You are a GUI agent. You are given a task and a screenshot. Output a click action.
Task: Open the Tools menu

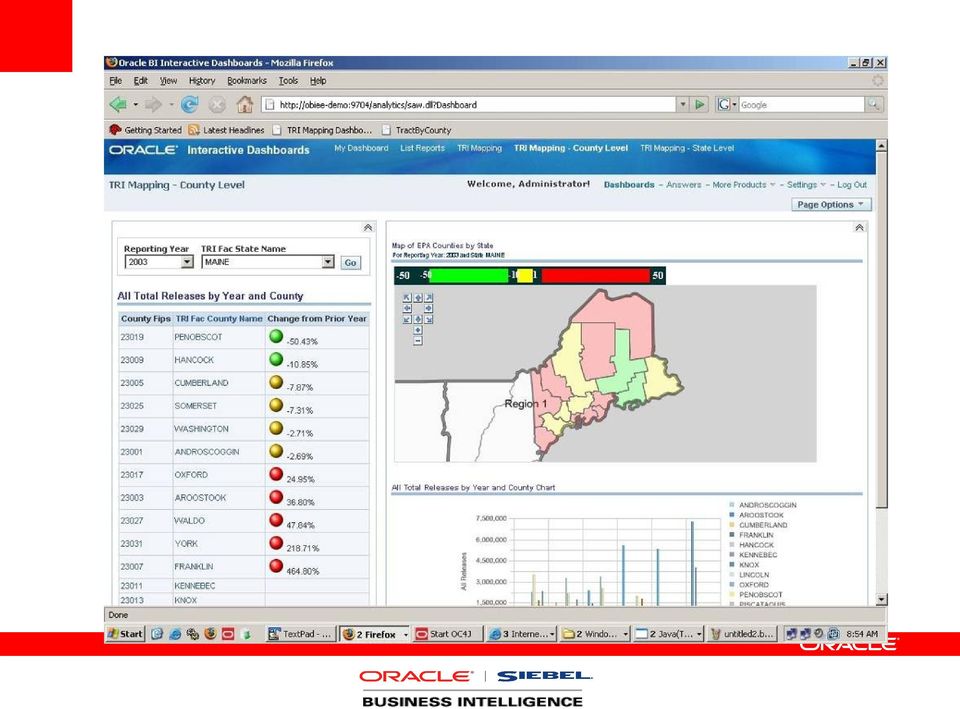(288, 81)
